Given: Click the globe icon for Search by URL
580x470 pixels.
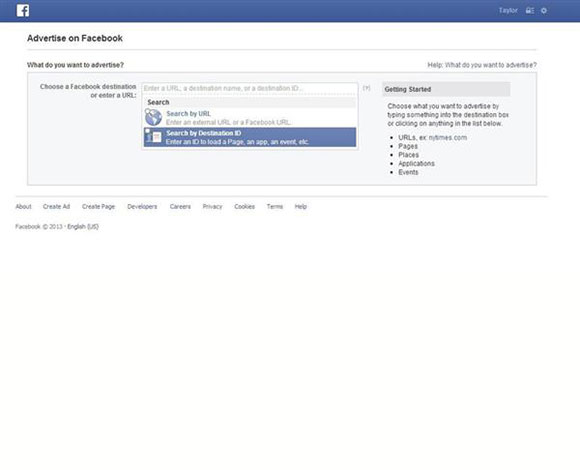Looking at the screenshot, I should (x=153, y=118).
